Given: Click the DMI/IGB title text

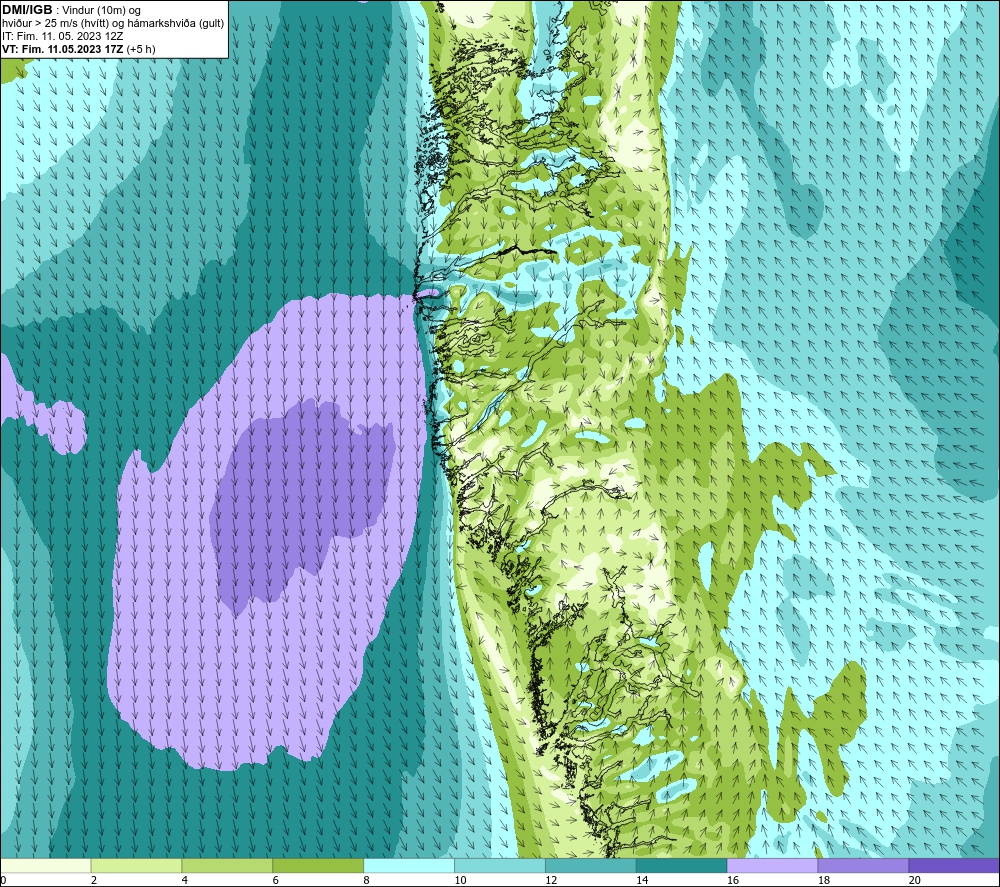Looking at the screenshot, I should 27,10.
